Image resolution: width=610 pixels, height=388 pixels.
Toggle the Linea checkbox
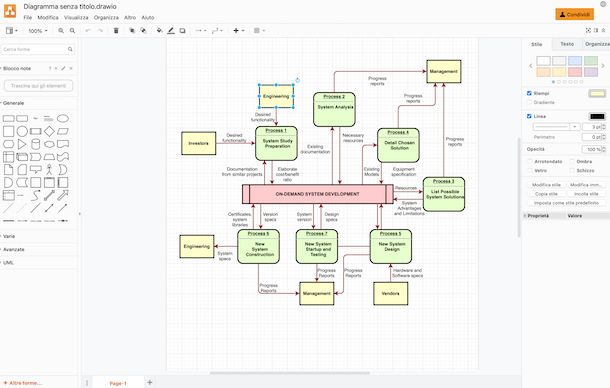coord(529,116)
